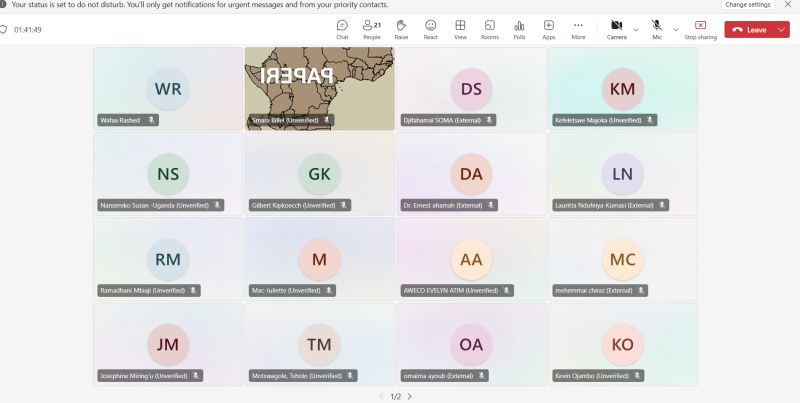Select the NS avatar of Nansereko Susan

168,174
